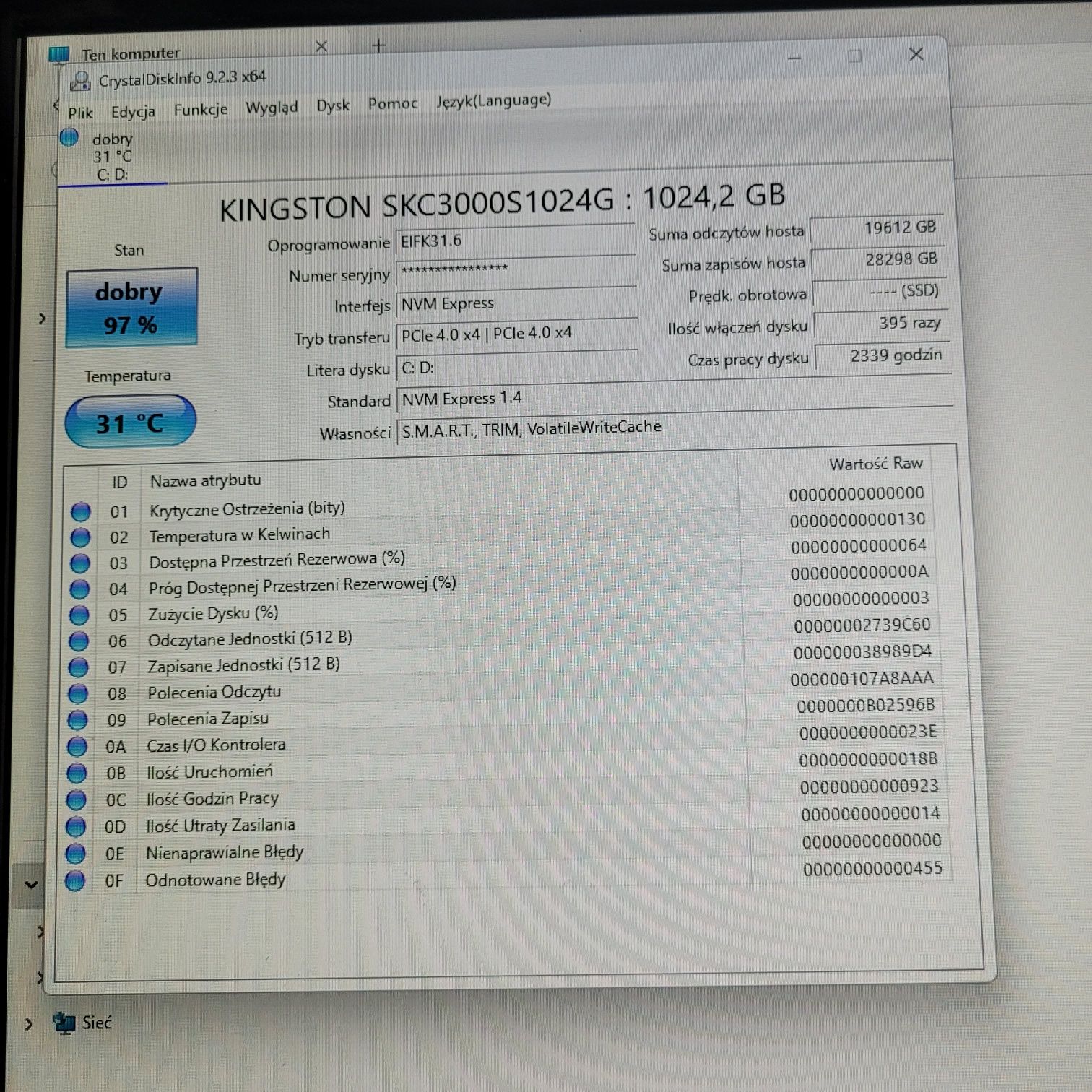The height and width of the screenshot is (1092, 1092).
Task: Click status circle for Zużycie Dysku row
Action: [x=79, y=615]
